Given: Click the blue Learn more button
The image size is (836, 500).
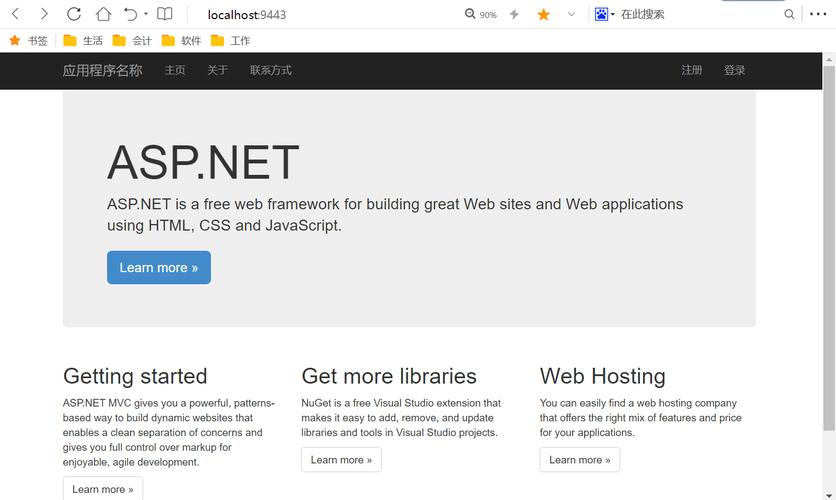Looking at the screenshot, I should tap(159, 267).
